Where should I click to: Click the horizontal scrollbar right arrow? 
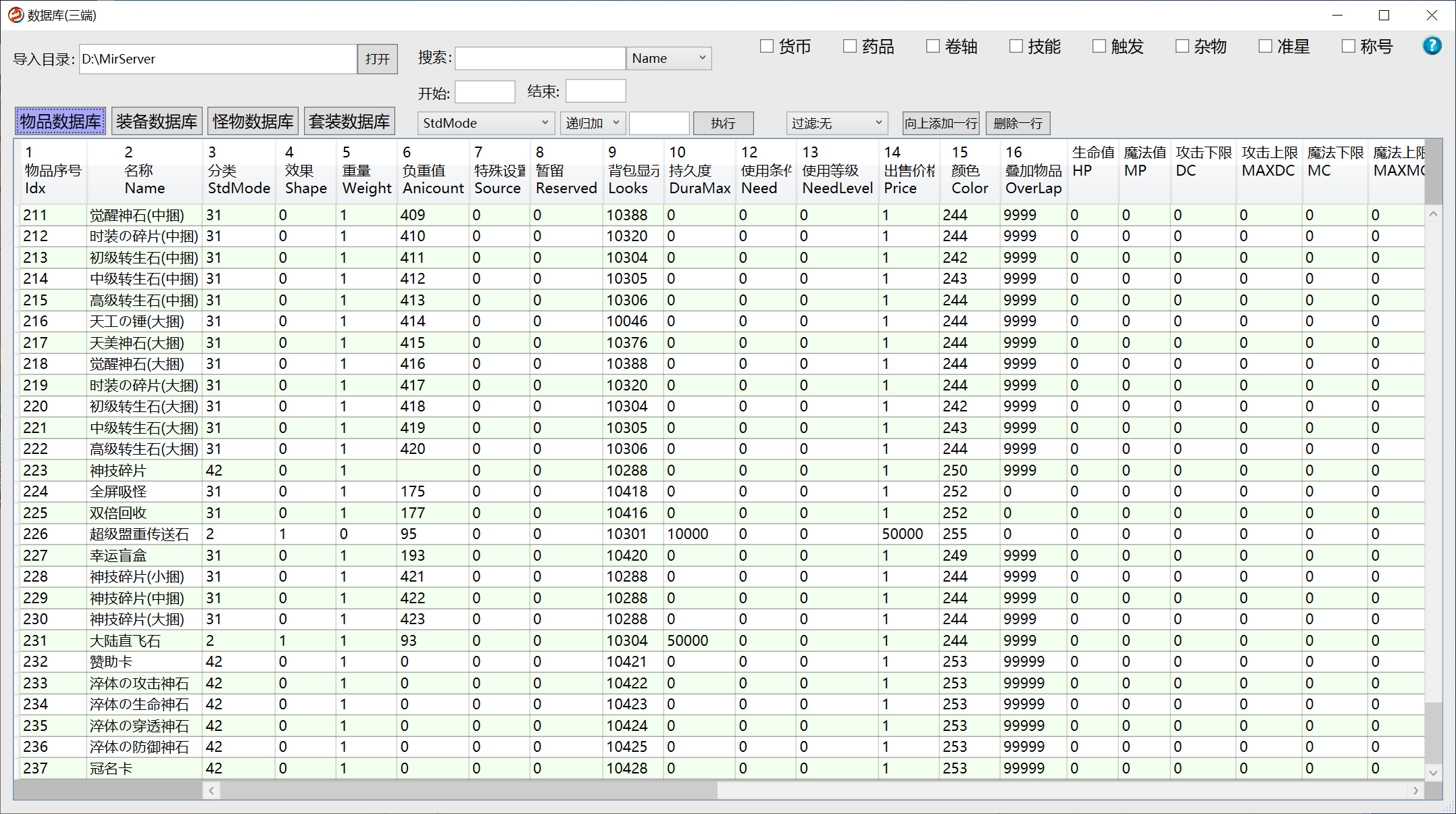1415,790
